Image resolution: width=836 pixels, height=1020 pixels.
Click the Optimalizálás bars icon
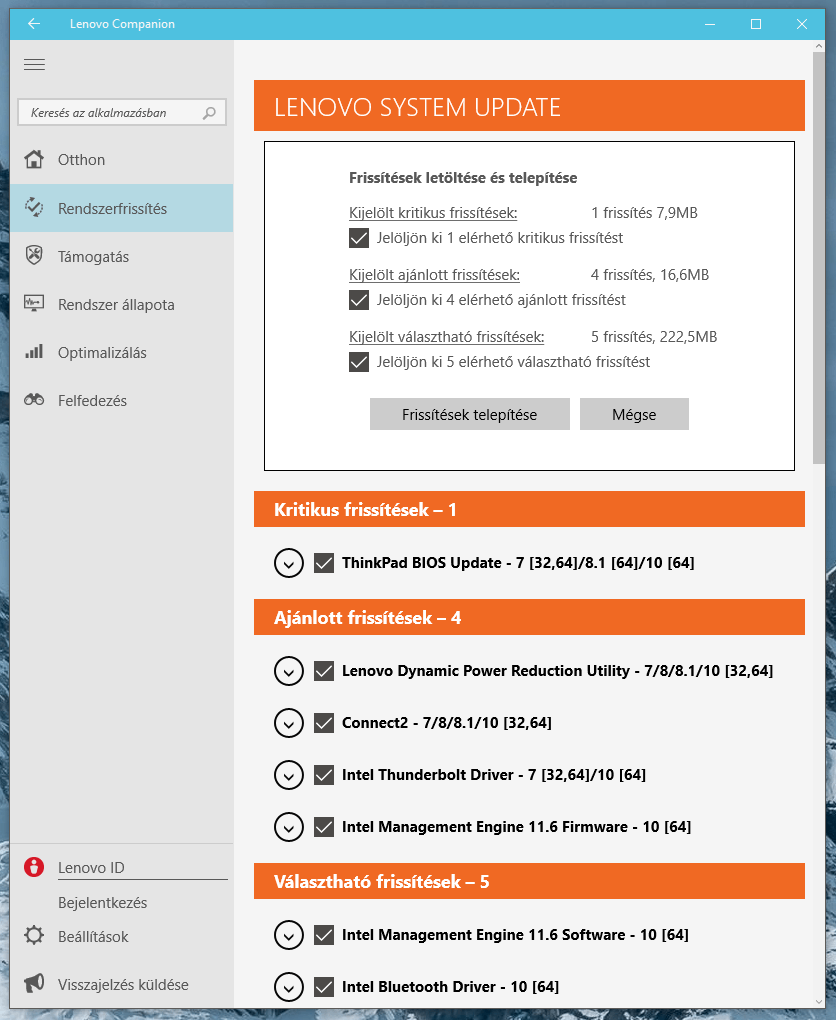point(34,352)
